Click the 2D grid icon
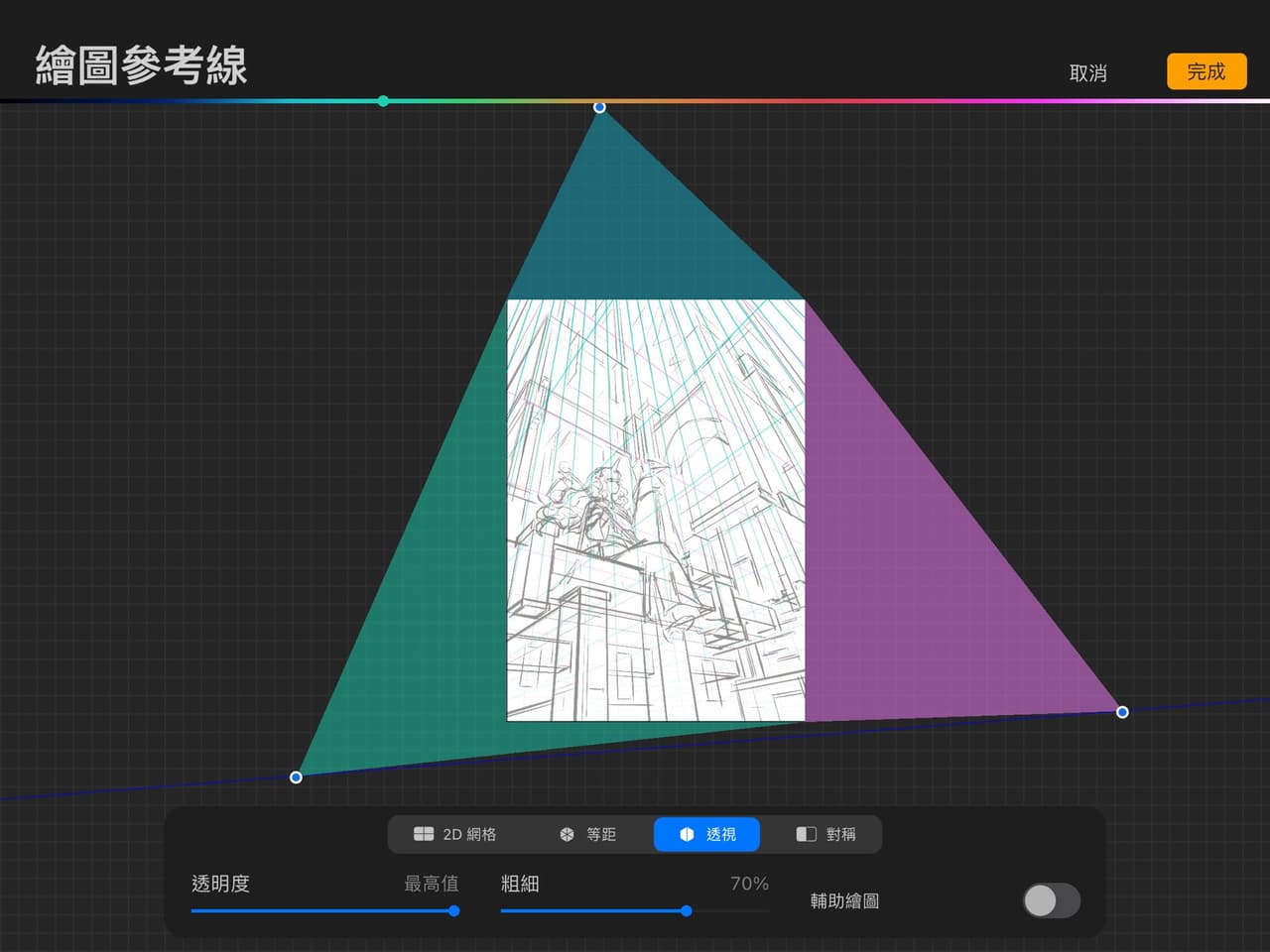Image resolution: width=1270 pixels, height=952 pixels. coord(424,834)
